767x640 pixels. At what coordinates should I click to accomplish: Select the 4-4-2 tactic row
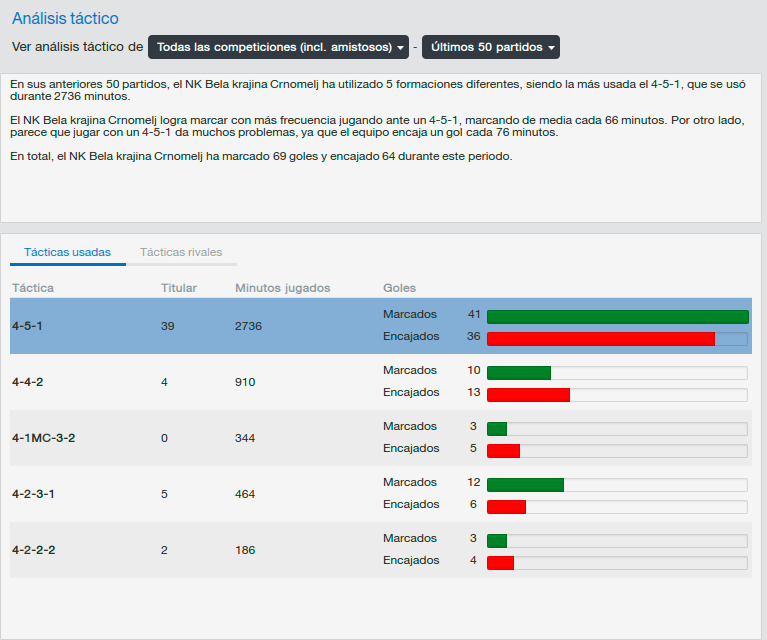coord(381,382)
